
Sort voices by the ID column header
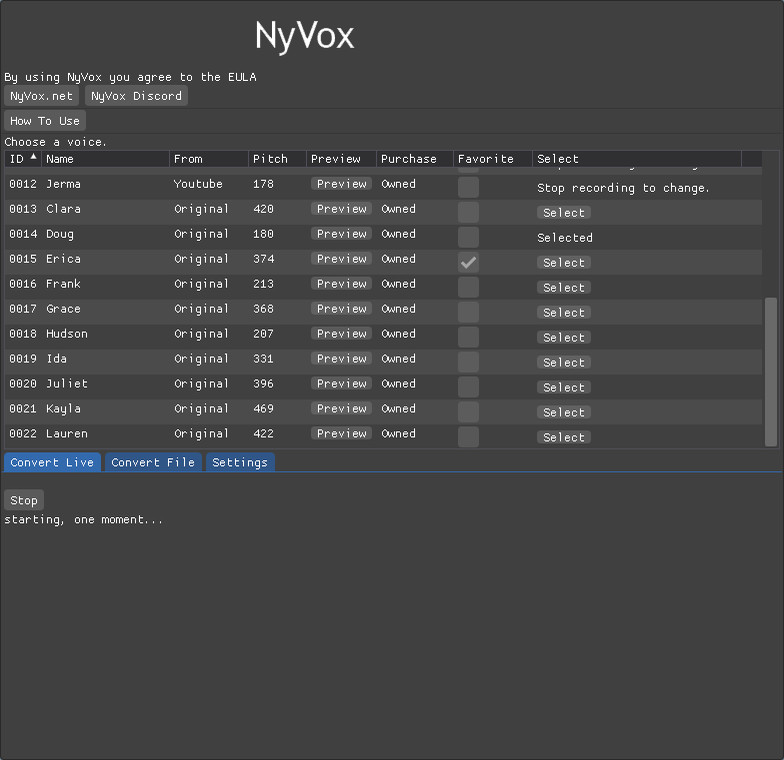[17, 159]
